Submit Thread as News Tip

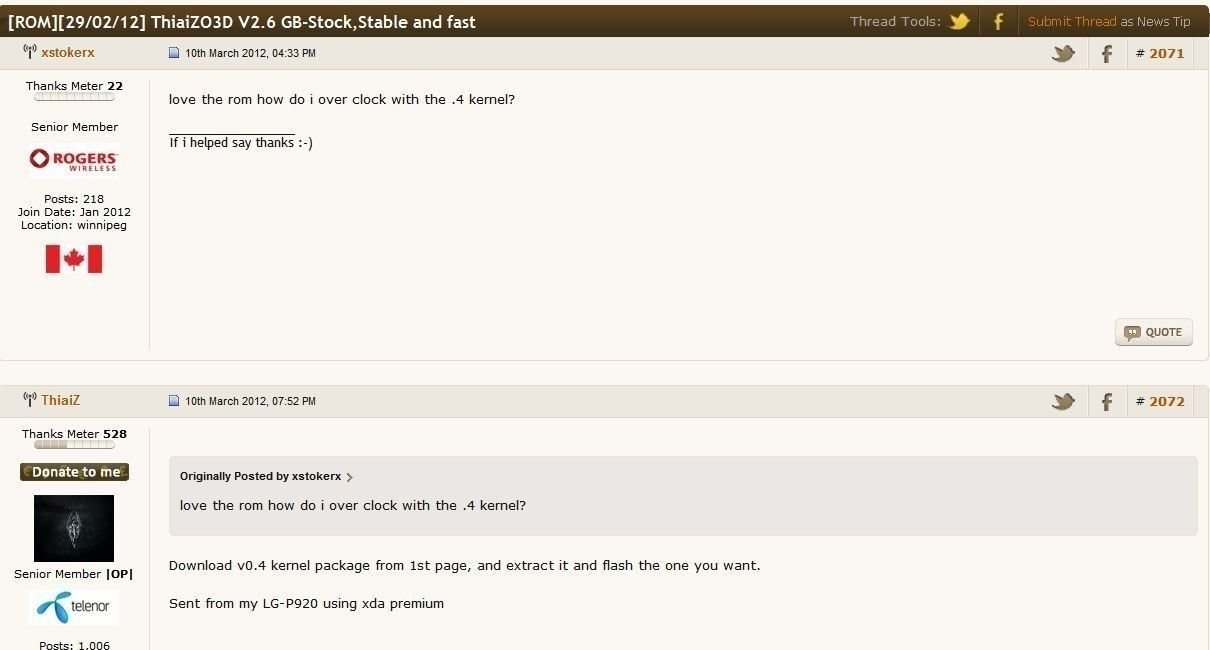[x=1109, y=21]
